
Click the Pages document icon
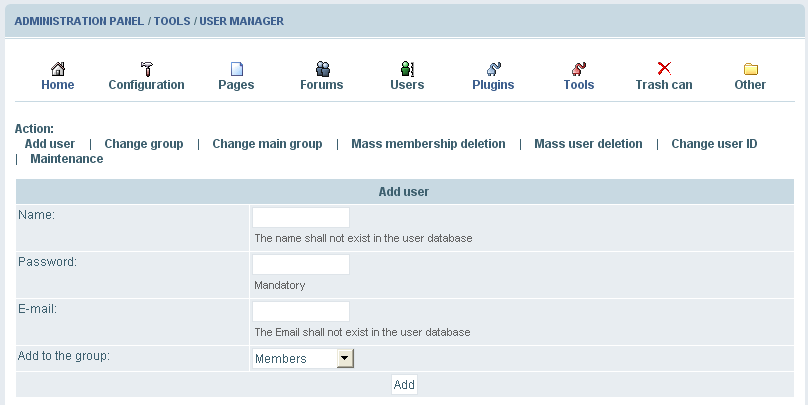237,69
